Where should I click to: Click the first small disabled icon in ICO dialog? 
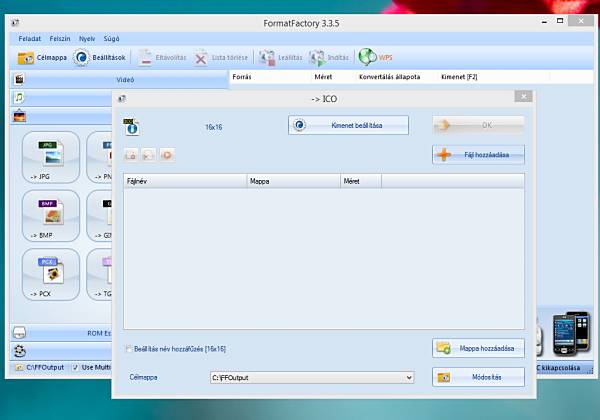pos(130,155)
